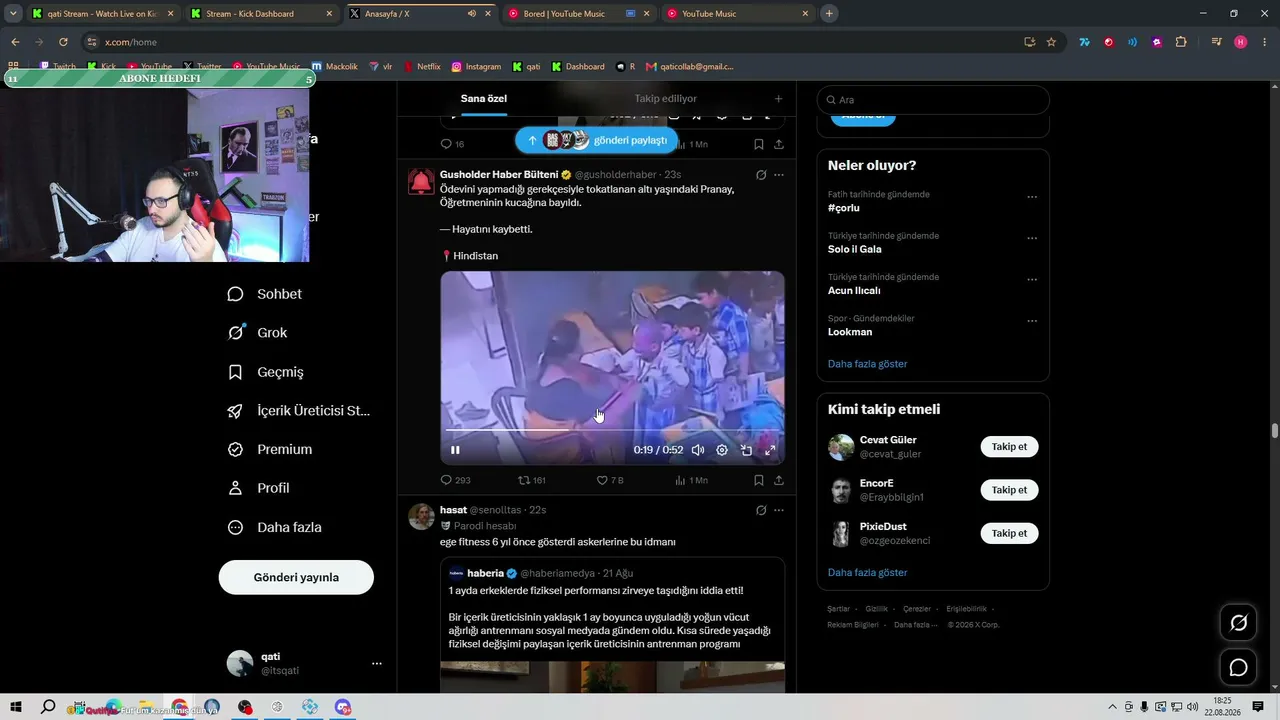This screenshot has height=720, width=1280.
Task: Show more suggestions under Kimi takip etmeli
Action: (868, 573)
